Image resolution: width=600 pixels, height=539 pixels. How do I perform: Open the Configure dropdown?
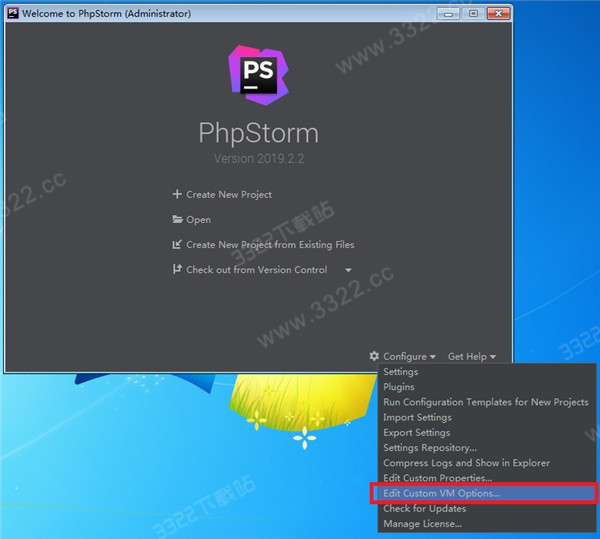409,357
